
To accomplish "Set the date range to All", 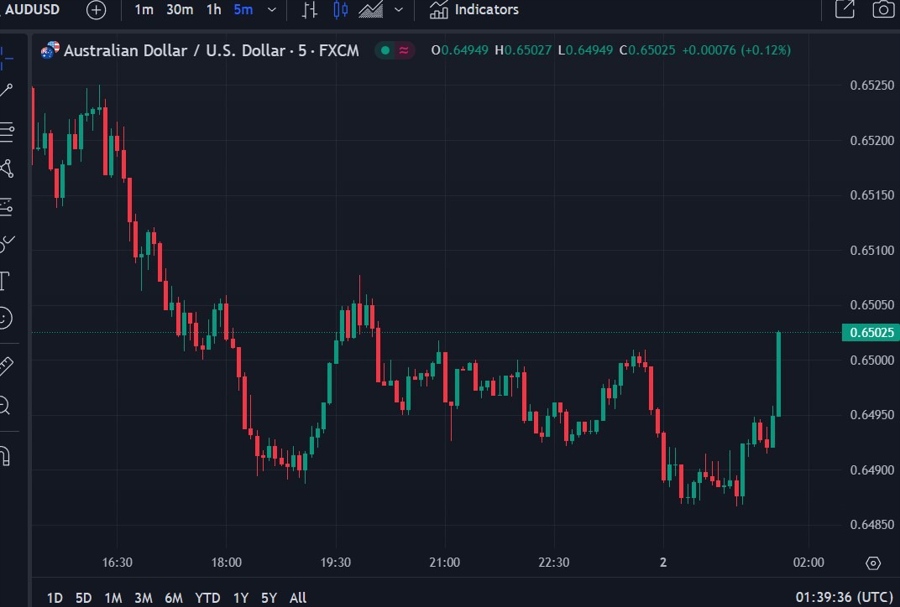I will [298, 598].
